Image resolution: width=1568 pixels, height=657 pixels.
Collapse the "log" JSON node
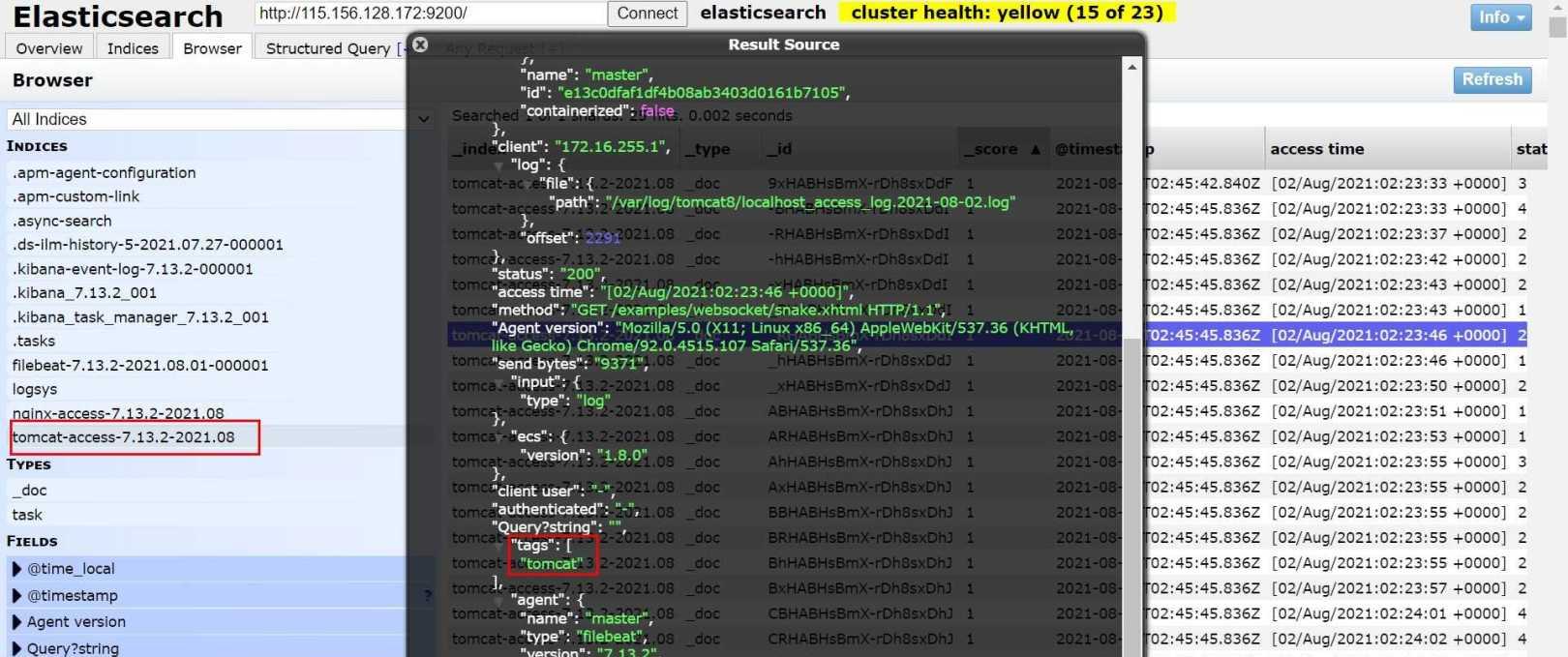click(499, 165)
